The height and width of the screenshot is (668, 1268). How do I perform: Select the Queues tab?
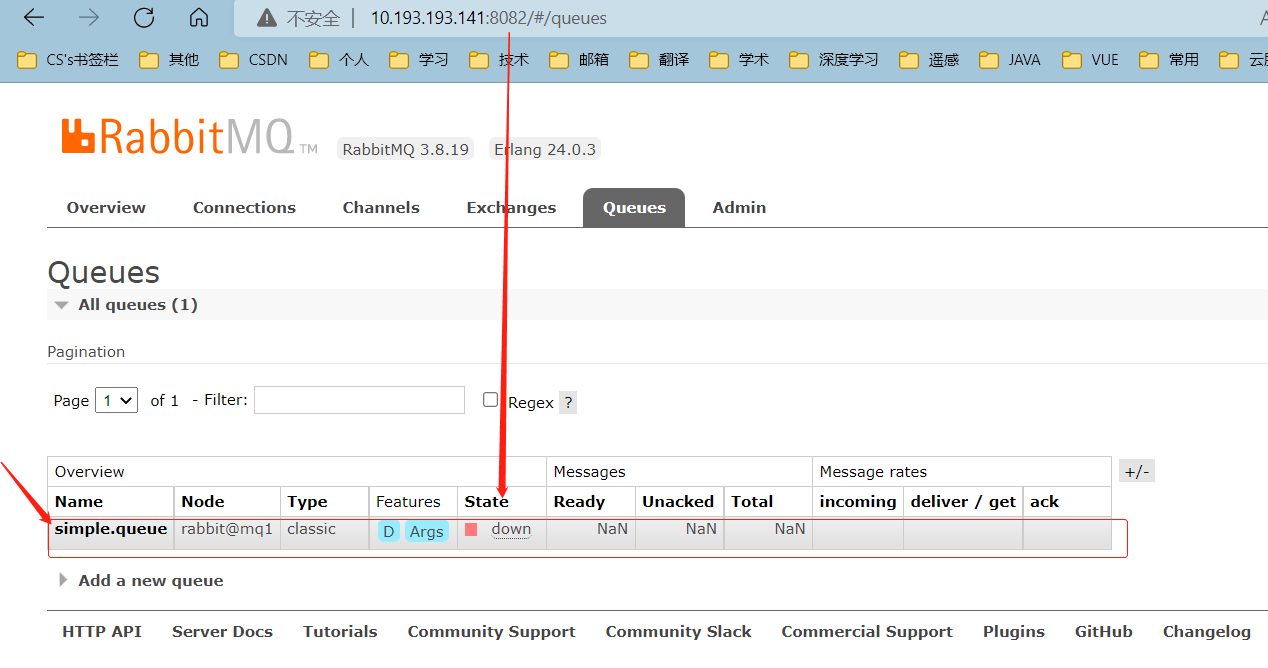tap(634, 207)
